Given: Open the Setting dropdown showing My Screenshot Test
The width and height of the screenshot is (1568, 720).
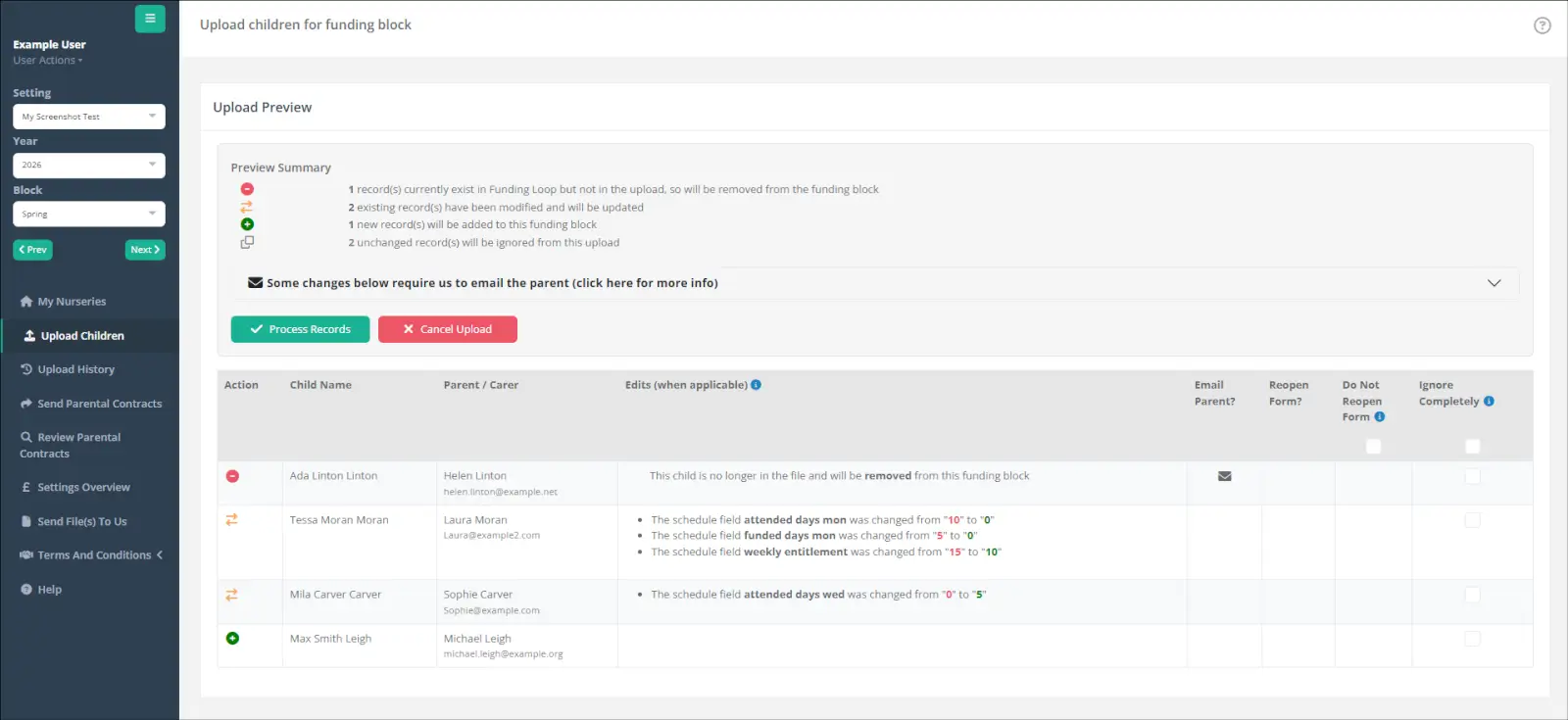Looking at the screenshot, I should (89, 117).
